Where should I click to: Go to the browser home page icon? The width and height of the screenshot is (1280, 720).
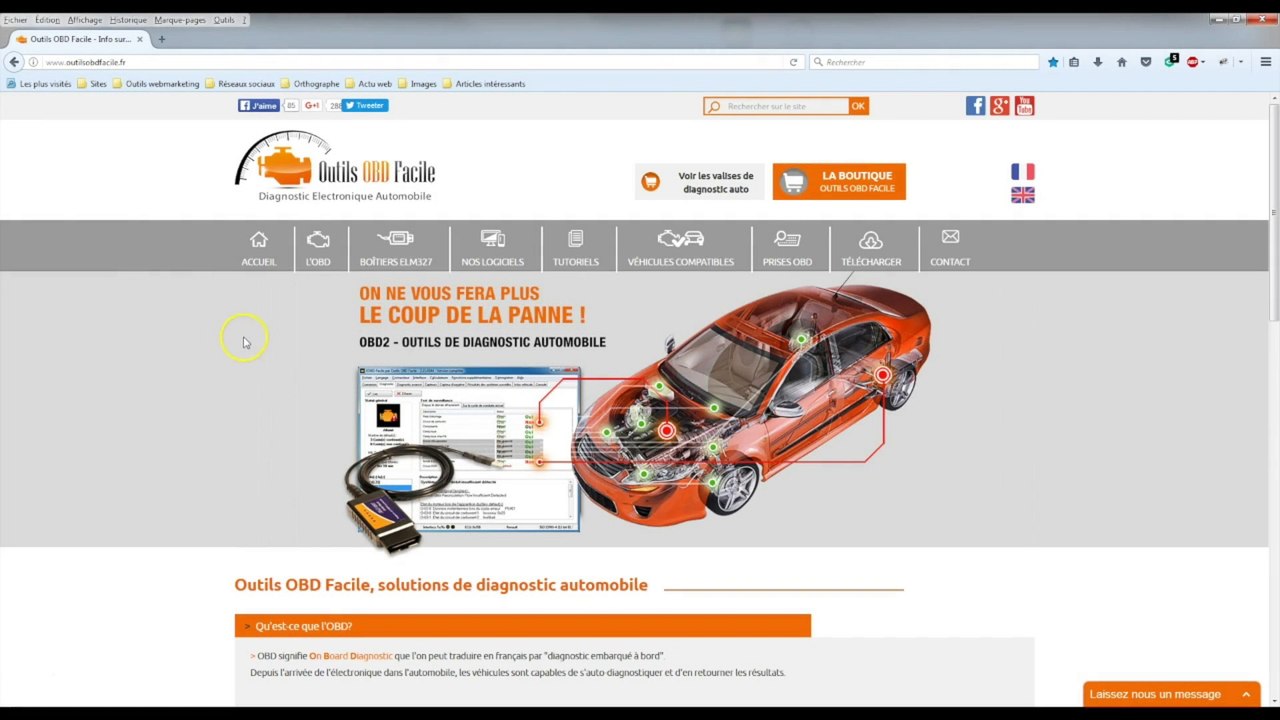click(1121, 62)
